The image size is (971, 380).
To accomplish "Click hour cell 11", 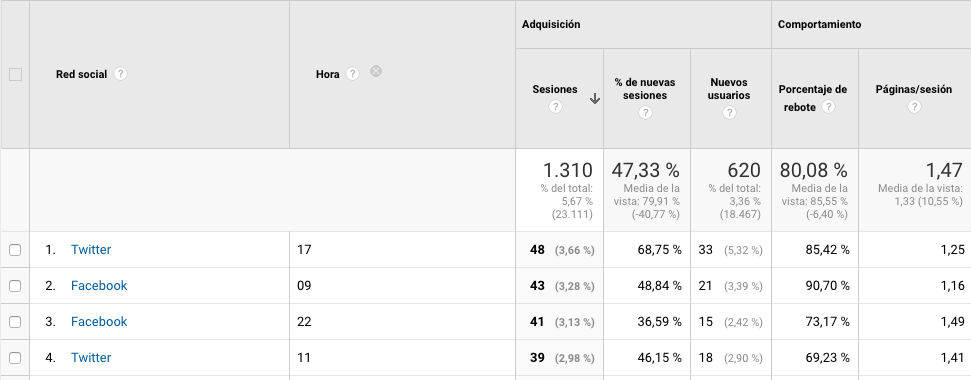I will click(304, 357).
